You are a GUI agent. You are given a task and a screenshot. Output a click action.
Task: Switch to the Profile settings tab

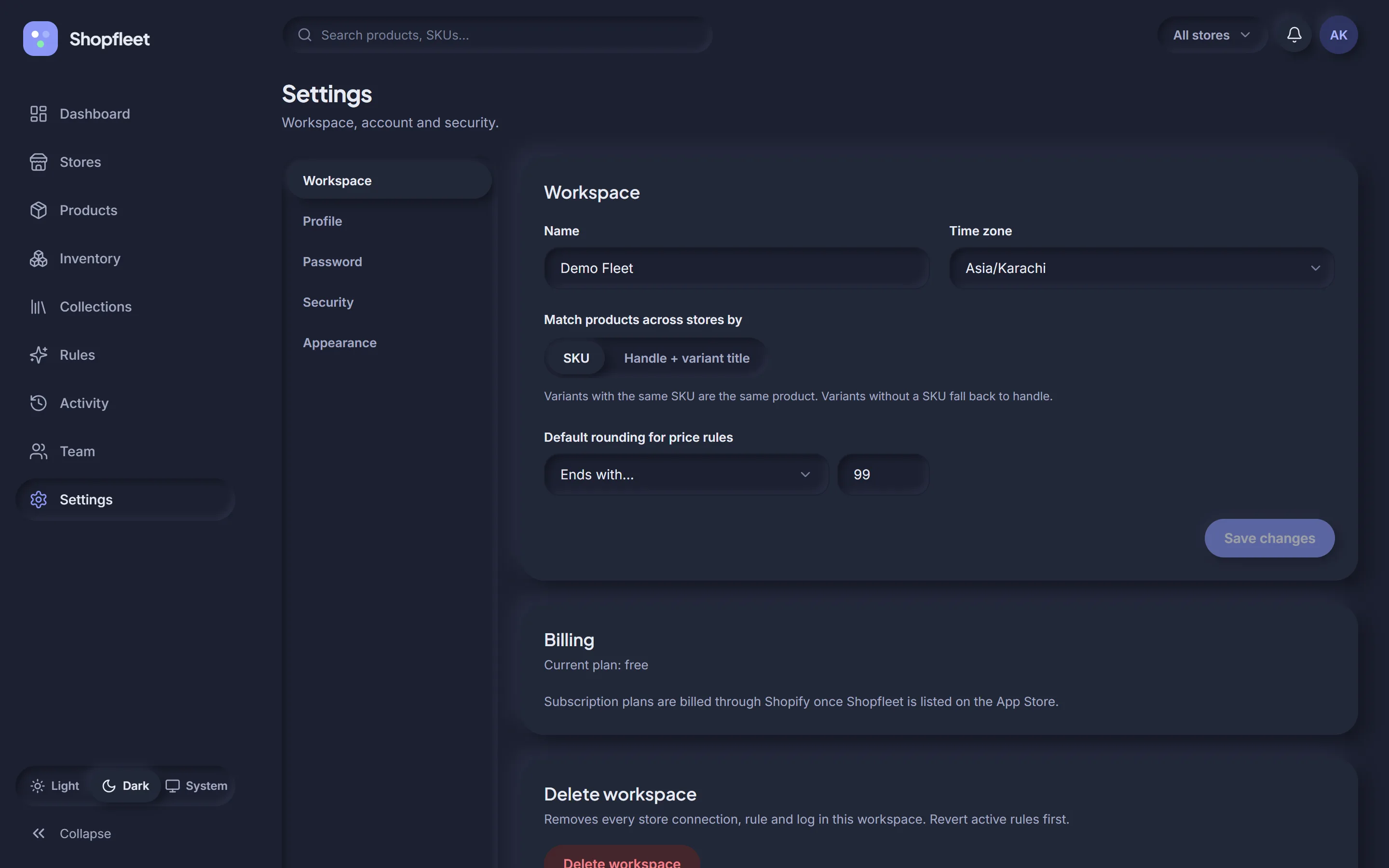point(389,221)
